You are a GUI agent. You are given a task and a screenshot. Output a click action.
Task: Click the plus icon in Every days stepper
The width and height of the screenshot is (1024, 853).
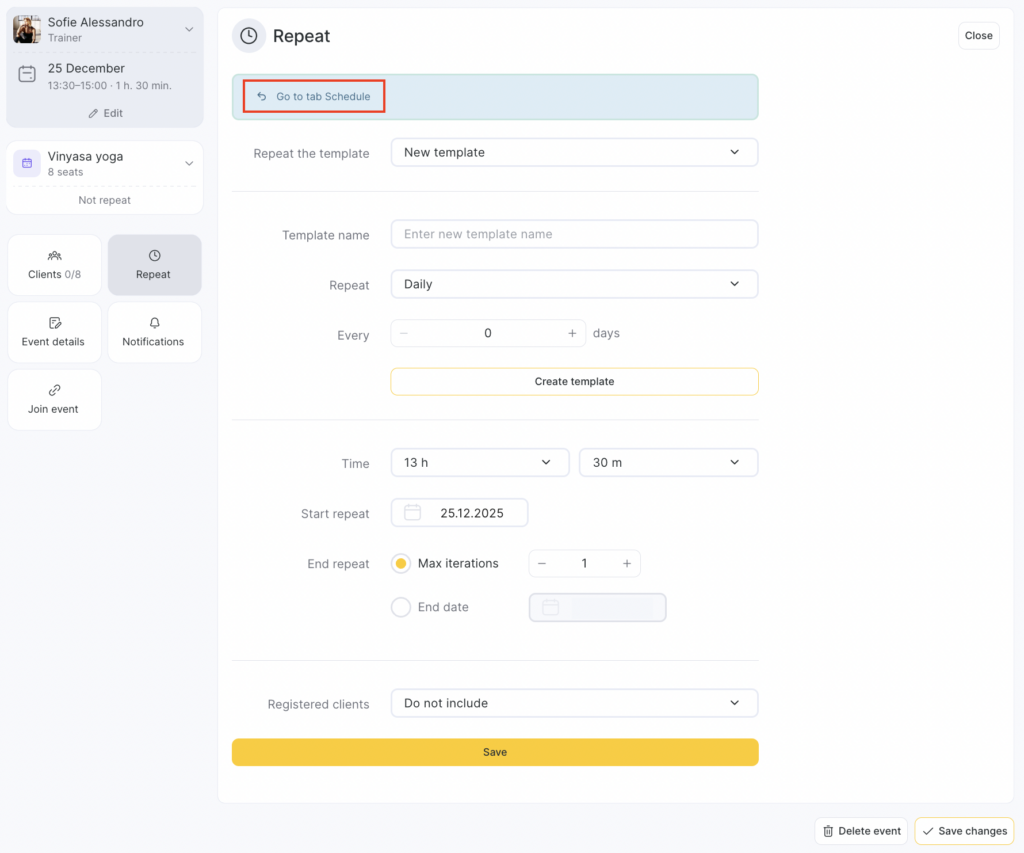(x=572, y=334)
